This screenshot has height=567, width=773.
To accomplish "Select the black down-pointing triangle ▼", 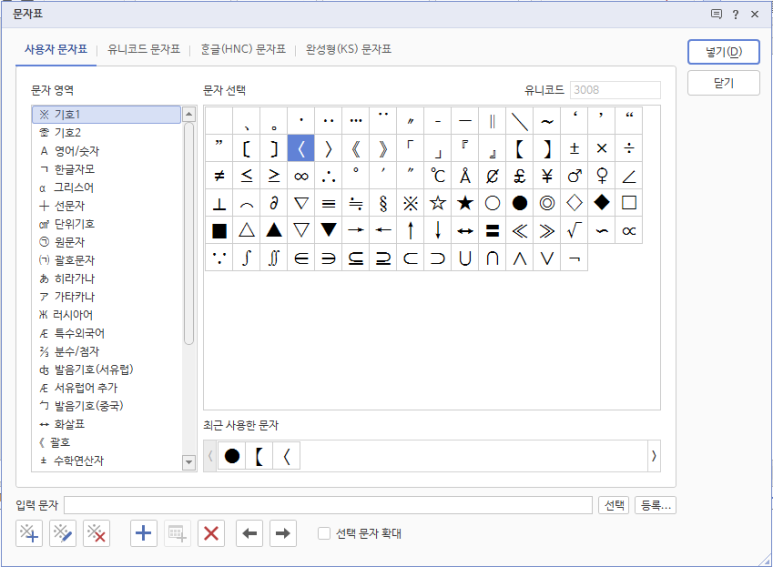I will click(328, 230).
